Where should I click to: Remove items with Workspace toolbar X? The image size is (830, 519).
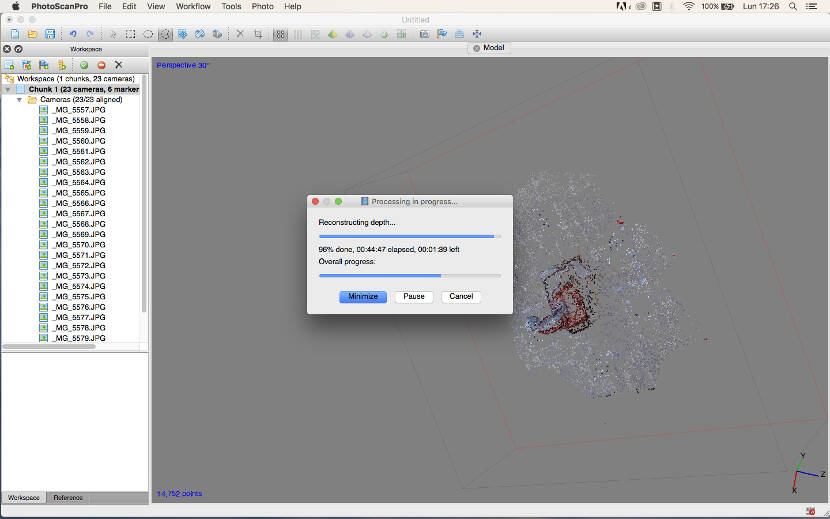click(119, 65)
